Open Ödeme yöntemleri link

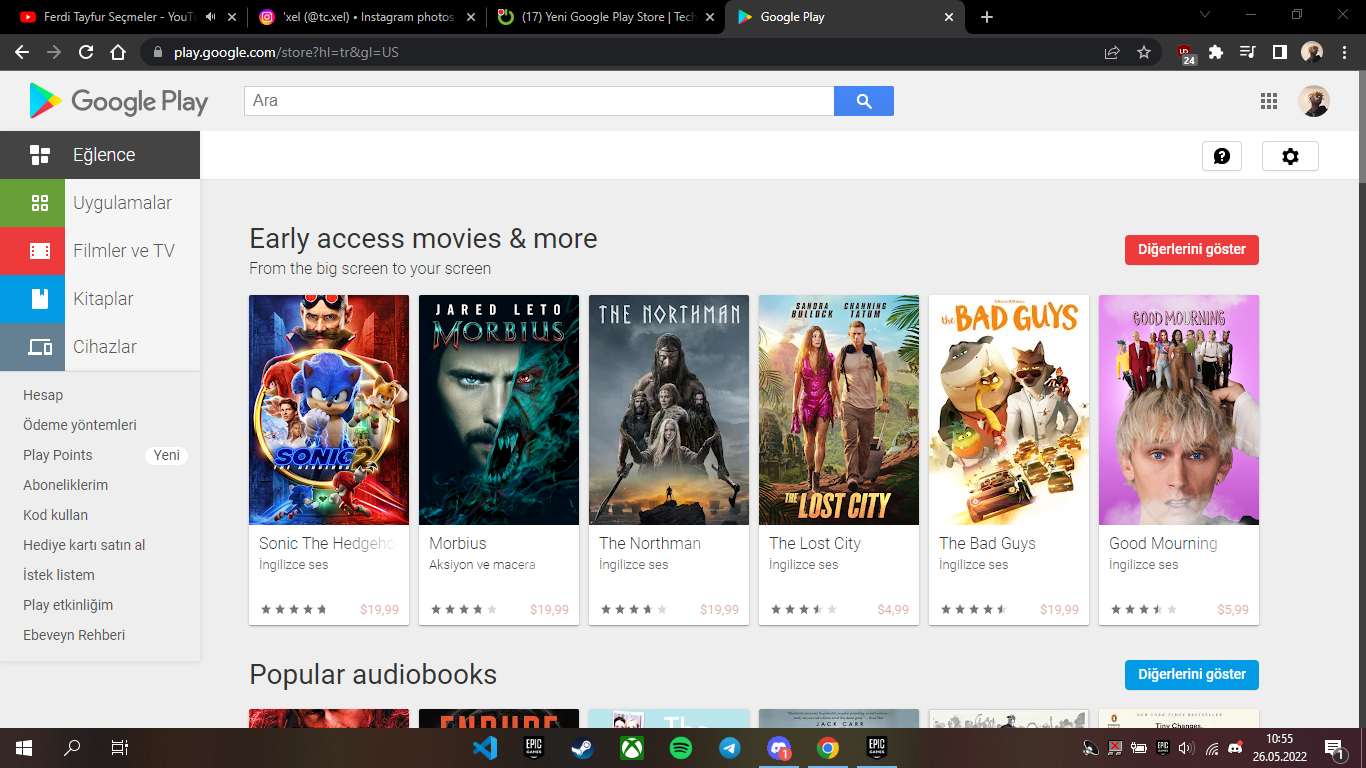tap(80, 425)
